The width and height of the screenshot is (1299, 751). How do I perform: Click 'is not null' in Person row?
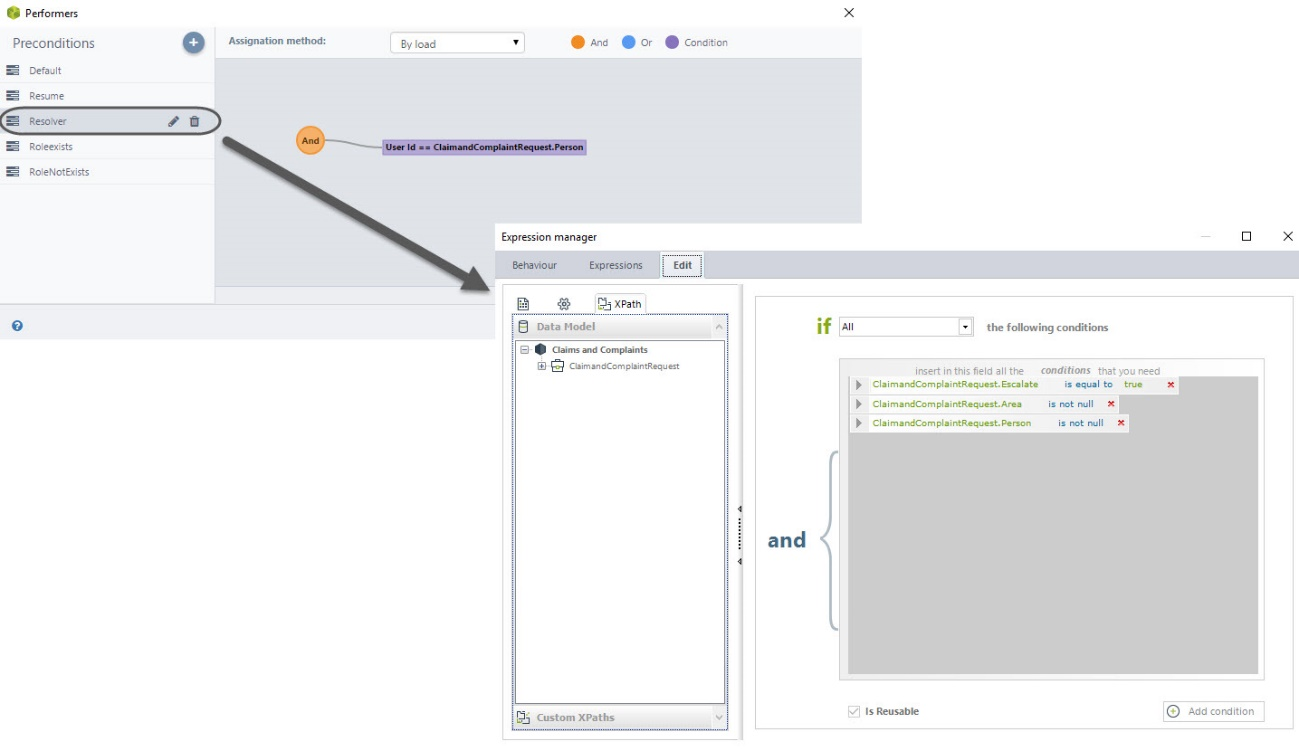click(x=1081, y=423)
